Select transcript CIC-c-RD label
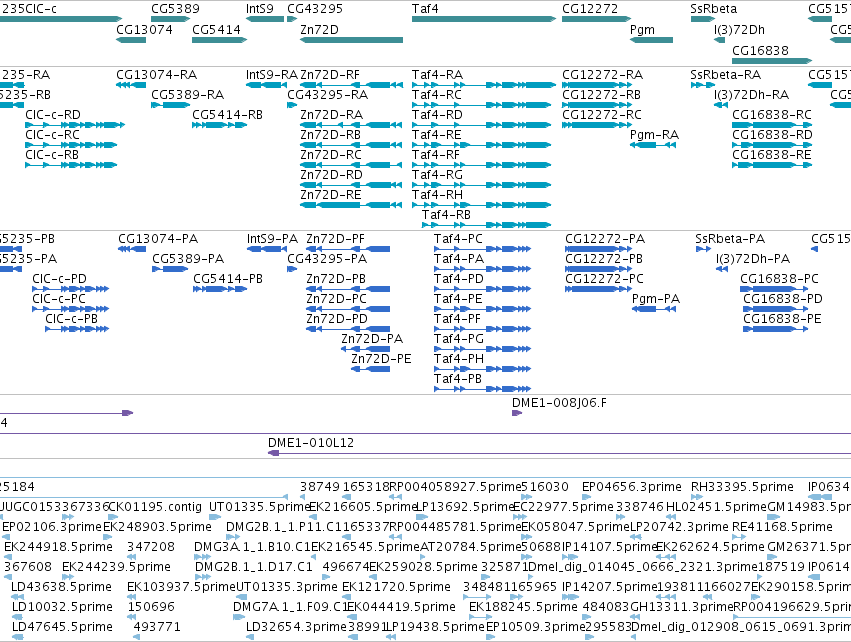851x642 pixels. coord(53,115)
